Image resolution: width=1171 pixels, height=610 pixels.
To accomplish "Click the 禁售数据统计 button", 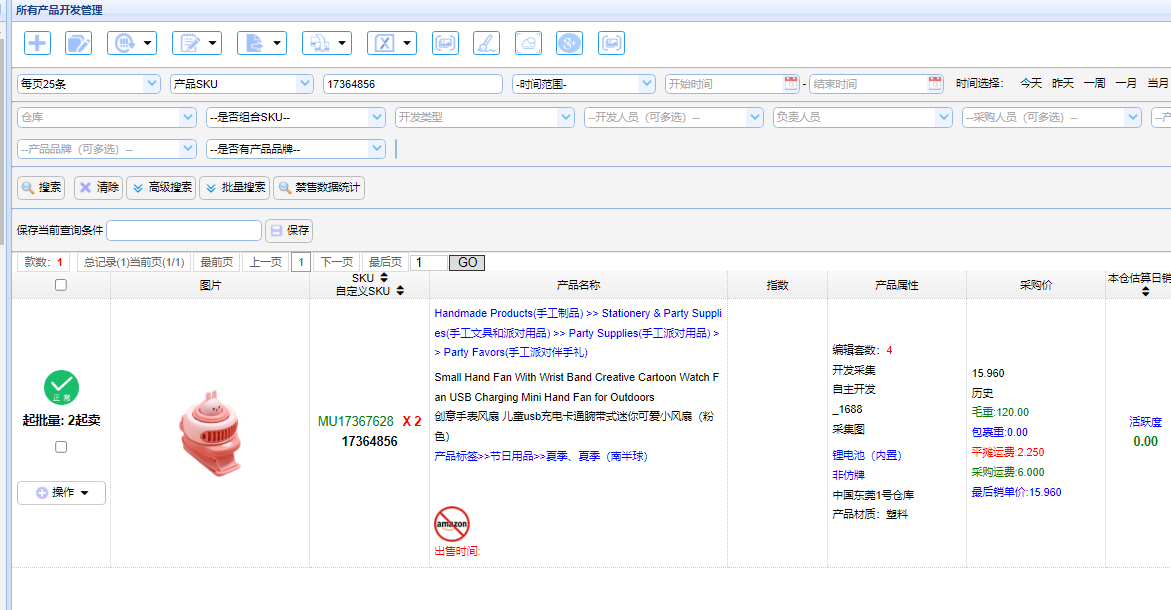I will pos(319,187).
